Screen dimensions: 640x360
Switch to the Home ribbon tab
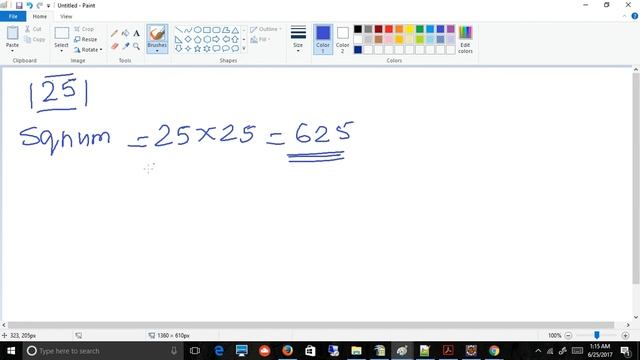coord(40,16)
